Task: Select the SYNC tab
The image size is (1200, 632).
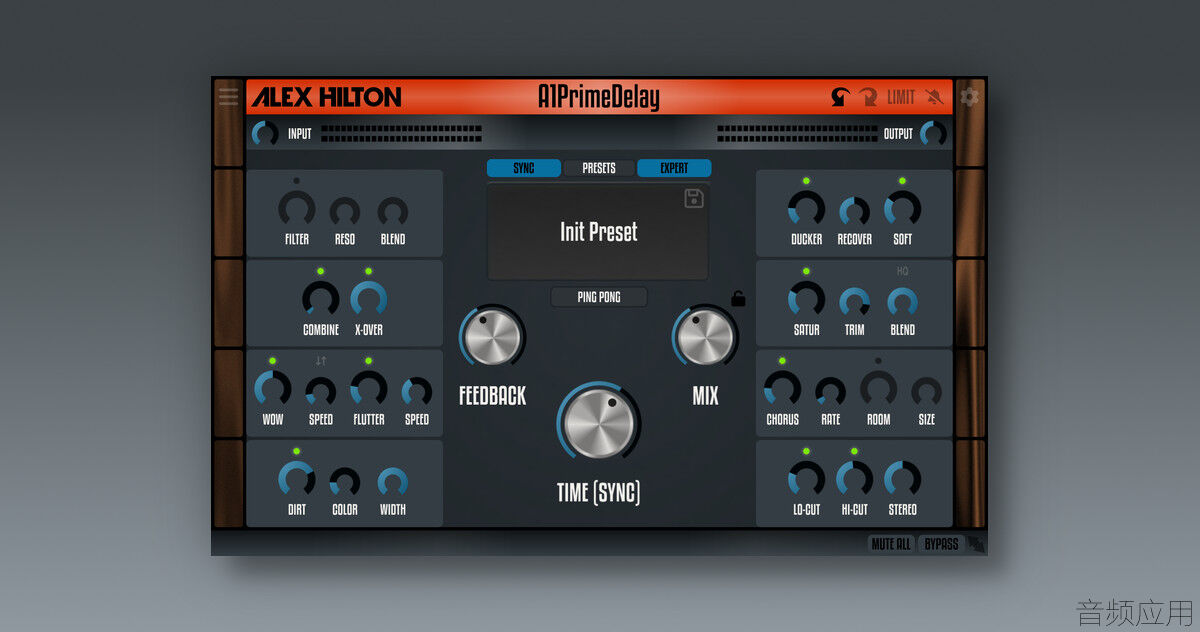Action: click(524, 168)
